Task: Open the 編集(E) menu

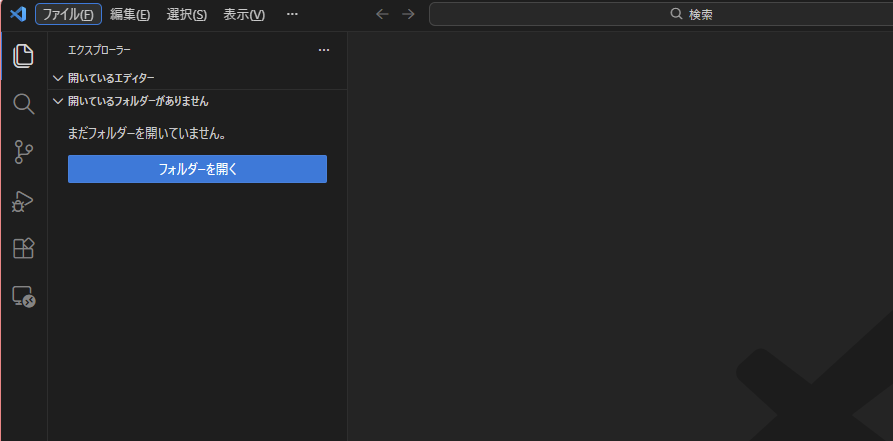Action: point(130,14)
